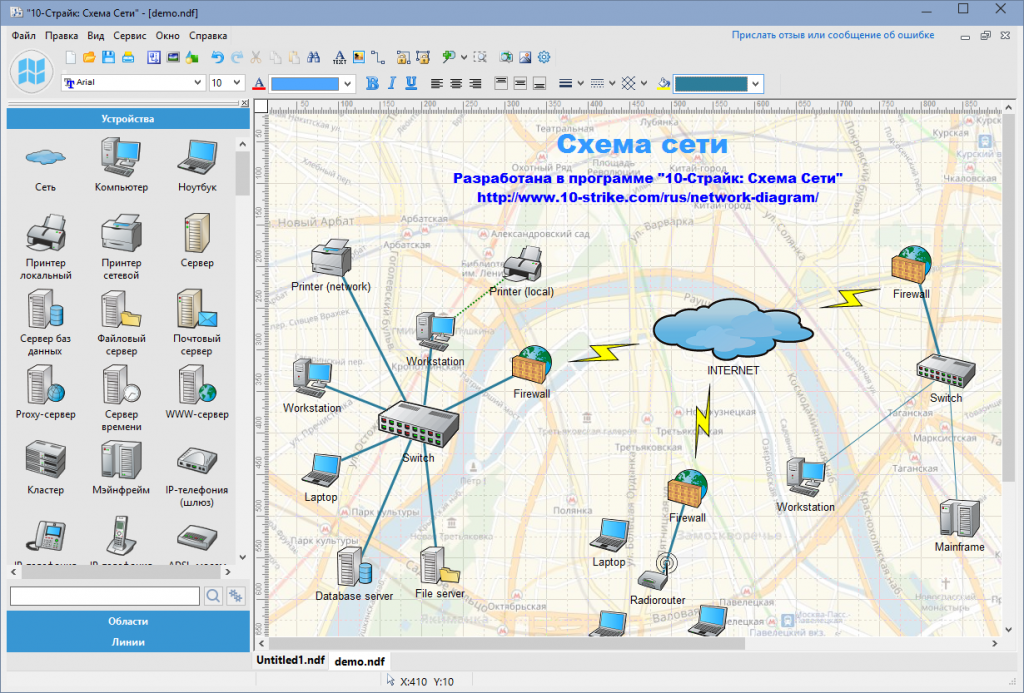The height and width of the screenshot is (693, 1024).
Task: Pick the Компьютер device from palette
Action: point(121,166)
